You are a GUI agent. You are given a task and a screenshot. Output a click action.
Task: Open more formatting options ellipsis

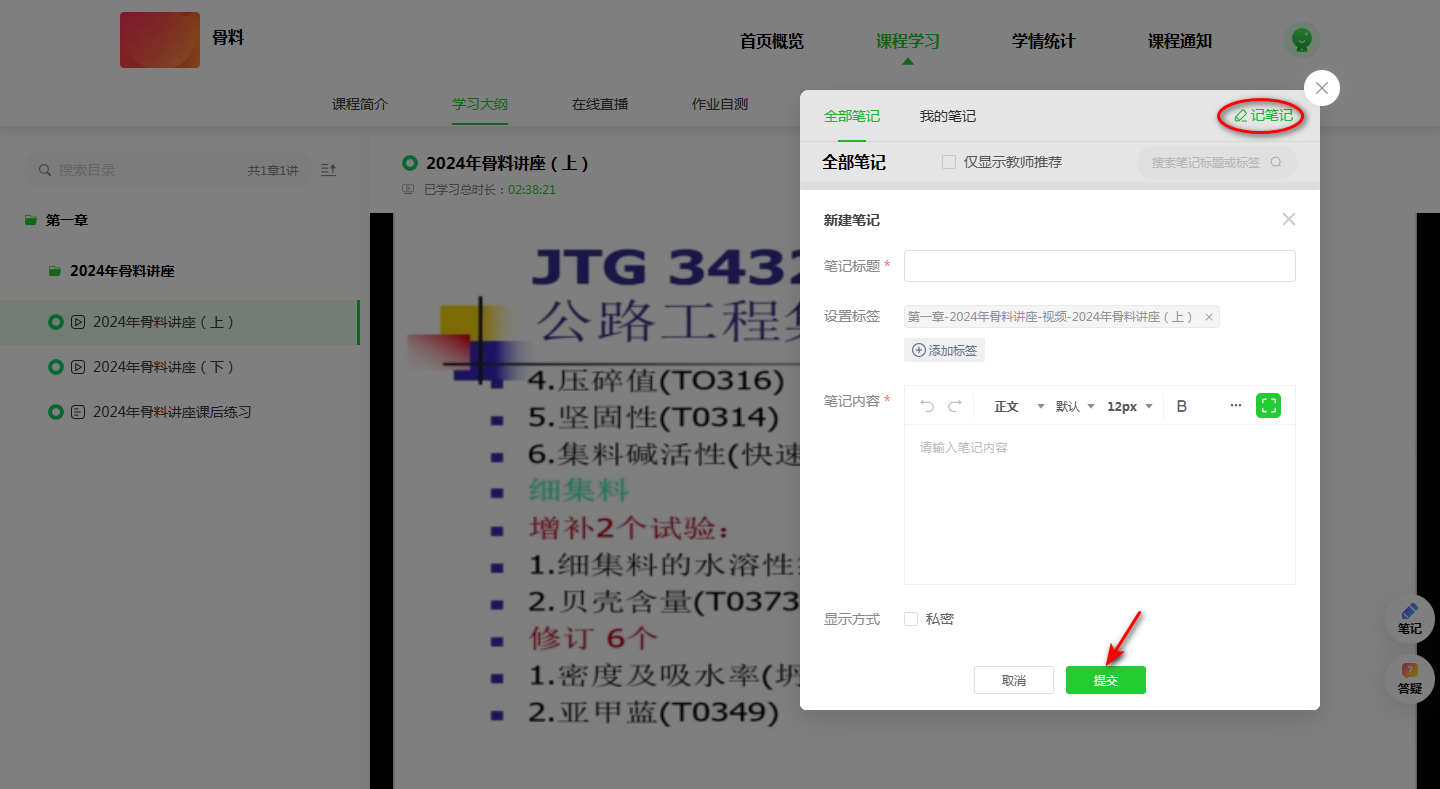1236,406
